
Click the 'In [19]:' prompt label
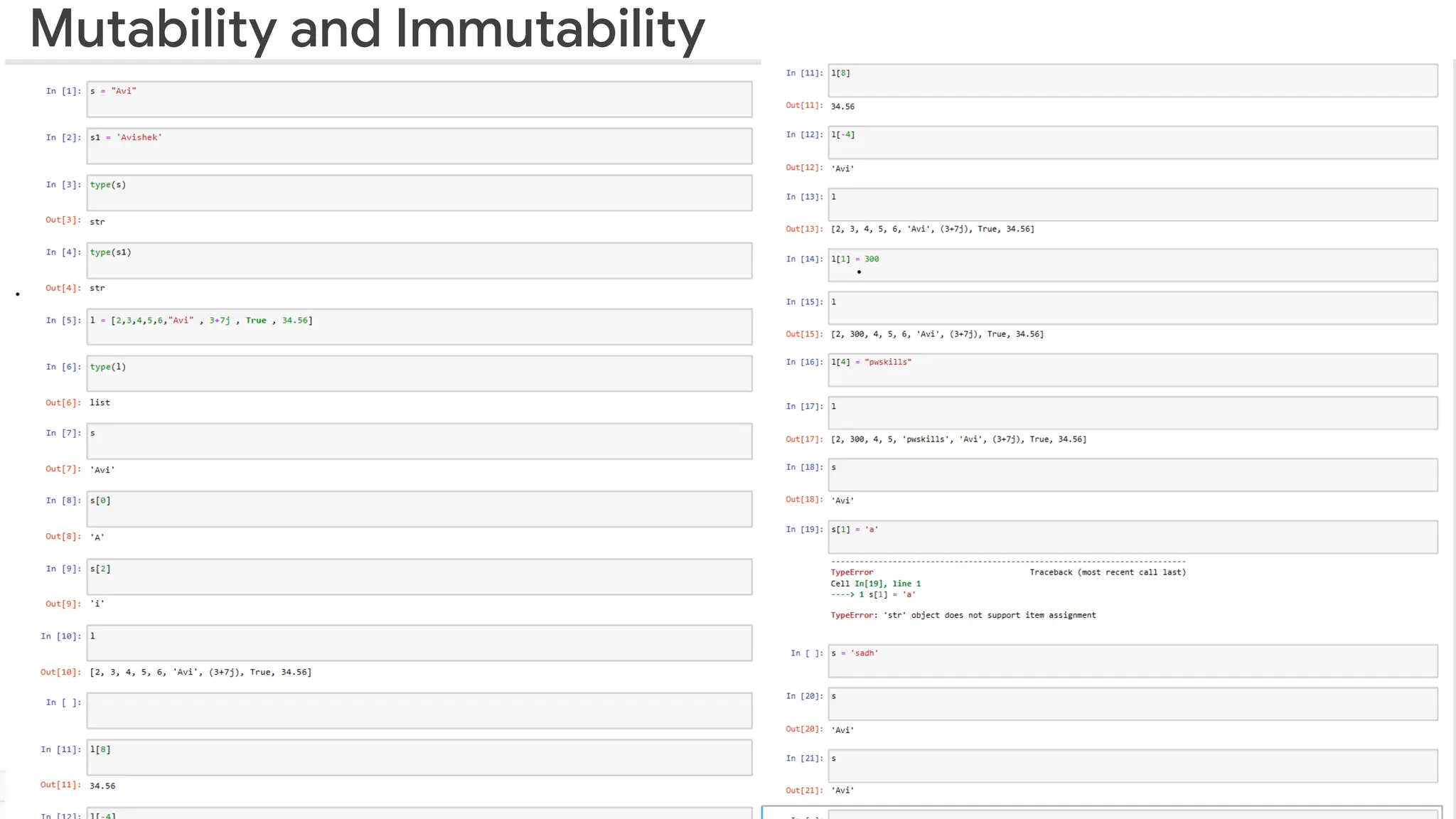coord(805,529)
